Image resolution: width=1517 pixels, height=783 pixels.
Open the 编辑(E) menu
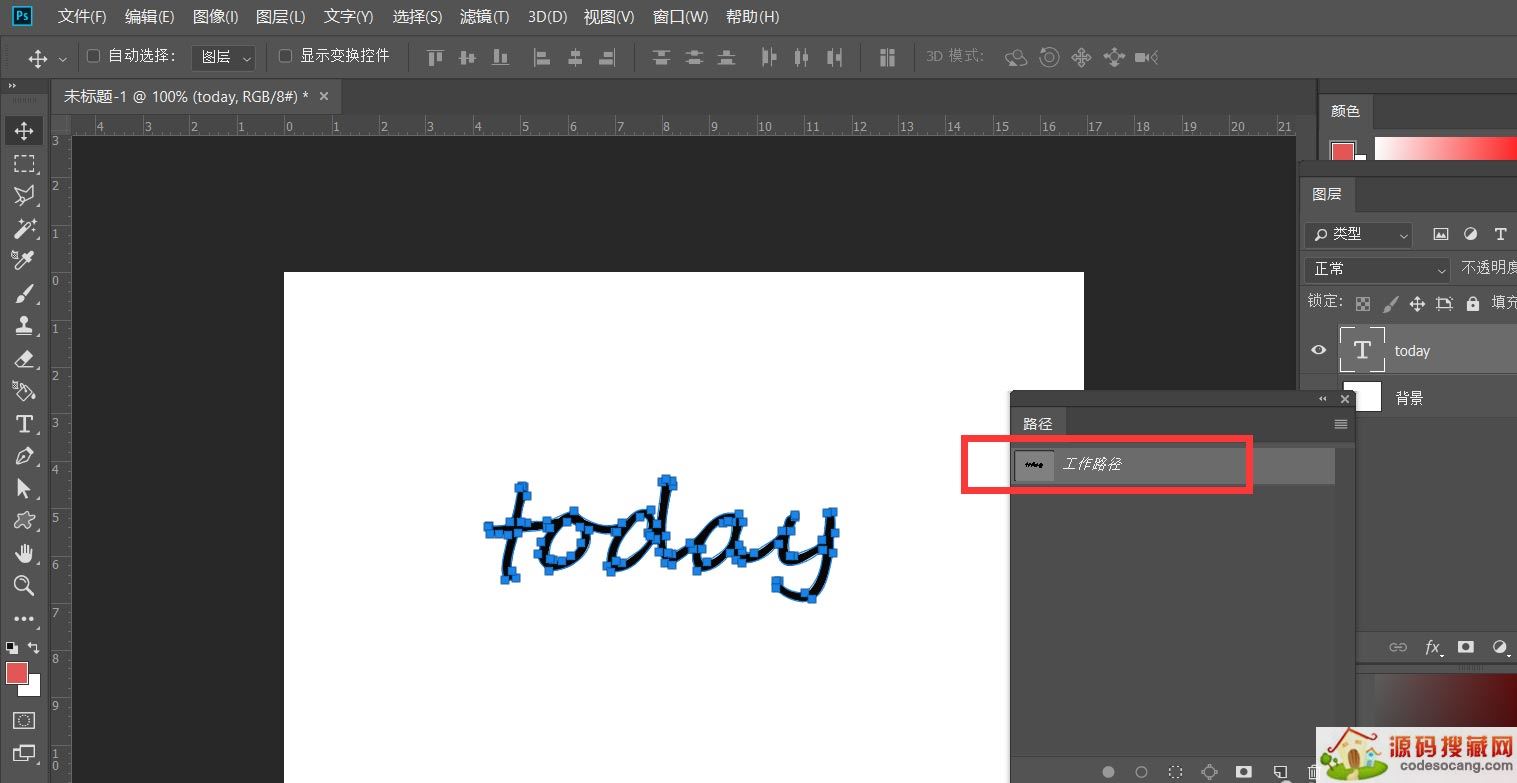point(150,17)
